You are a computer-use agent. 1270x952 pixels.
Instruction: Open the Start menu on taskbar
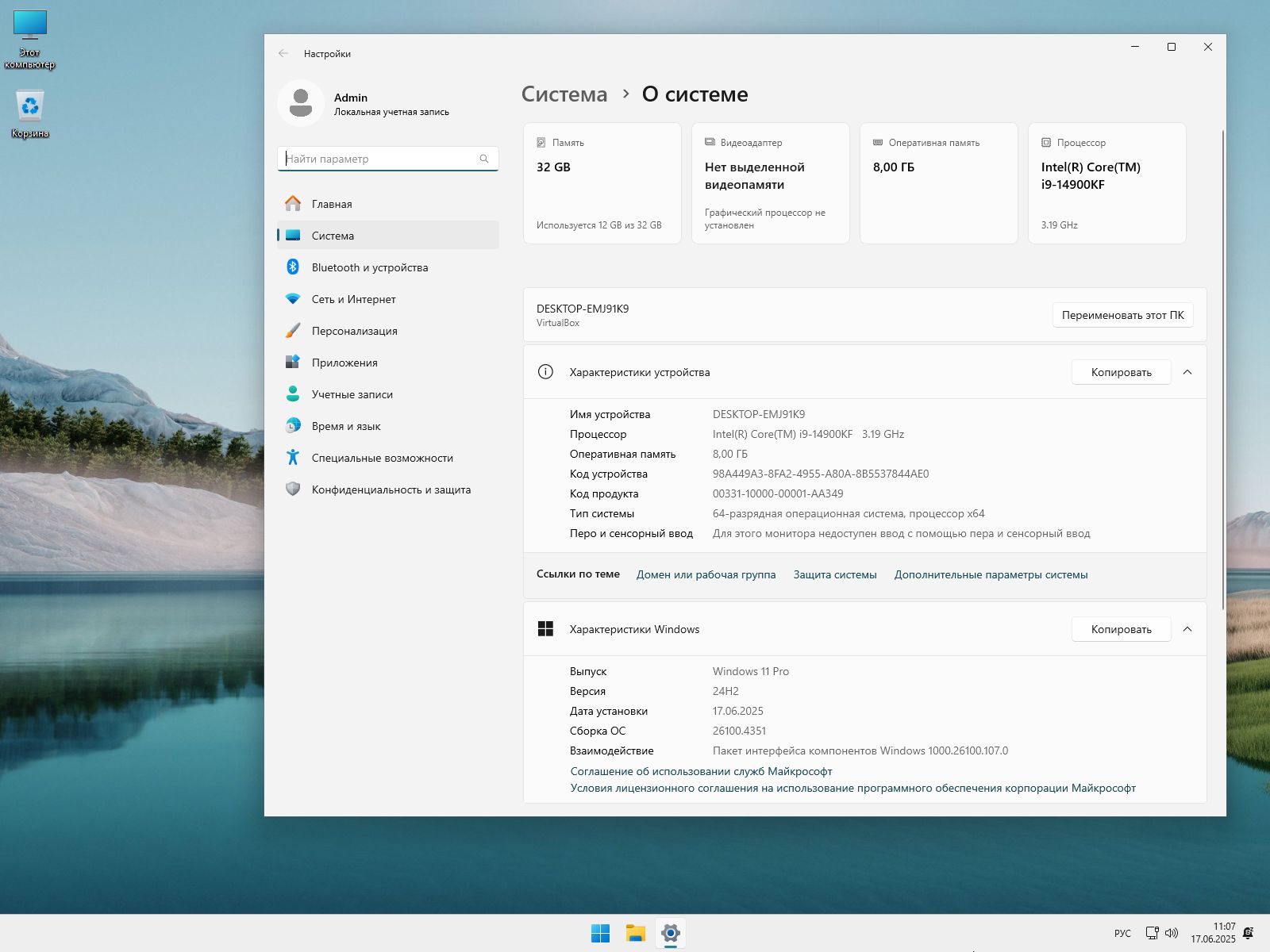pos(601,934)
